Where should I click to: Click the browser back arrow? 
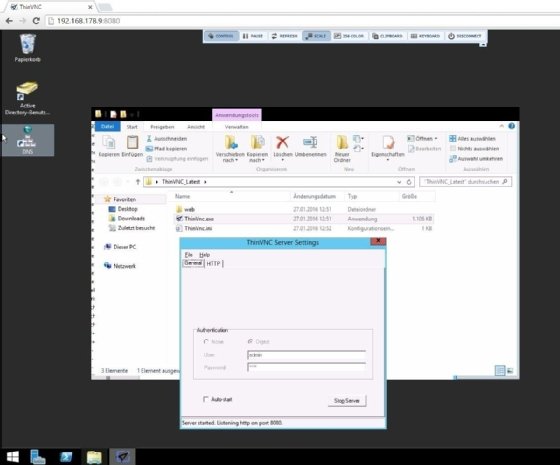click(x=9, y=21)
